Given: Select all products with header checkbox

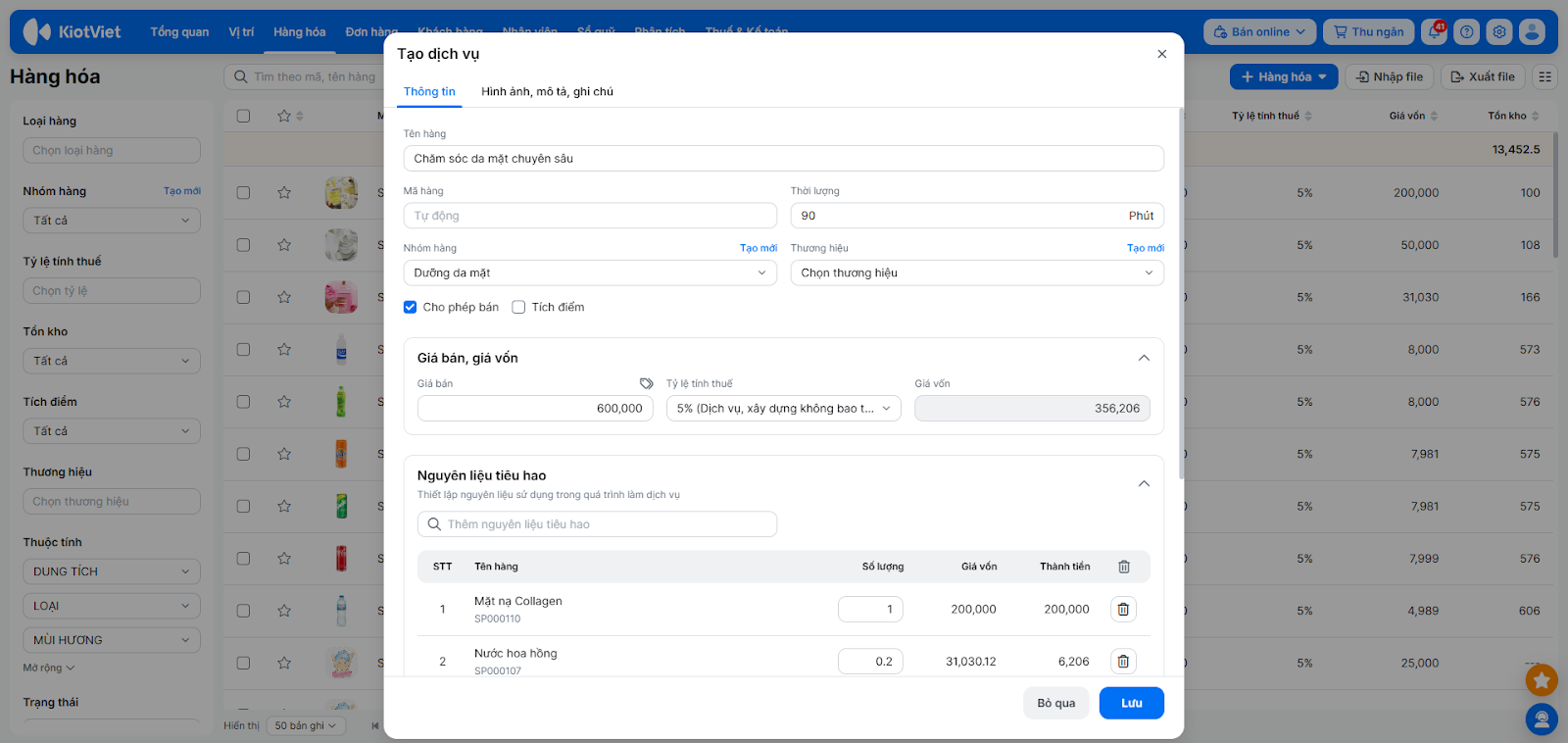Looking at the screenshot, I should (x=243, y=116).
